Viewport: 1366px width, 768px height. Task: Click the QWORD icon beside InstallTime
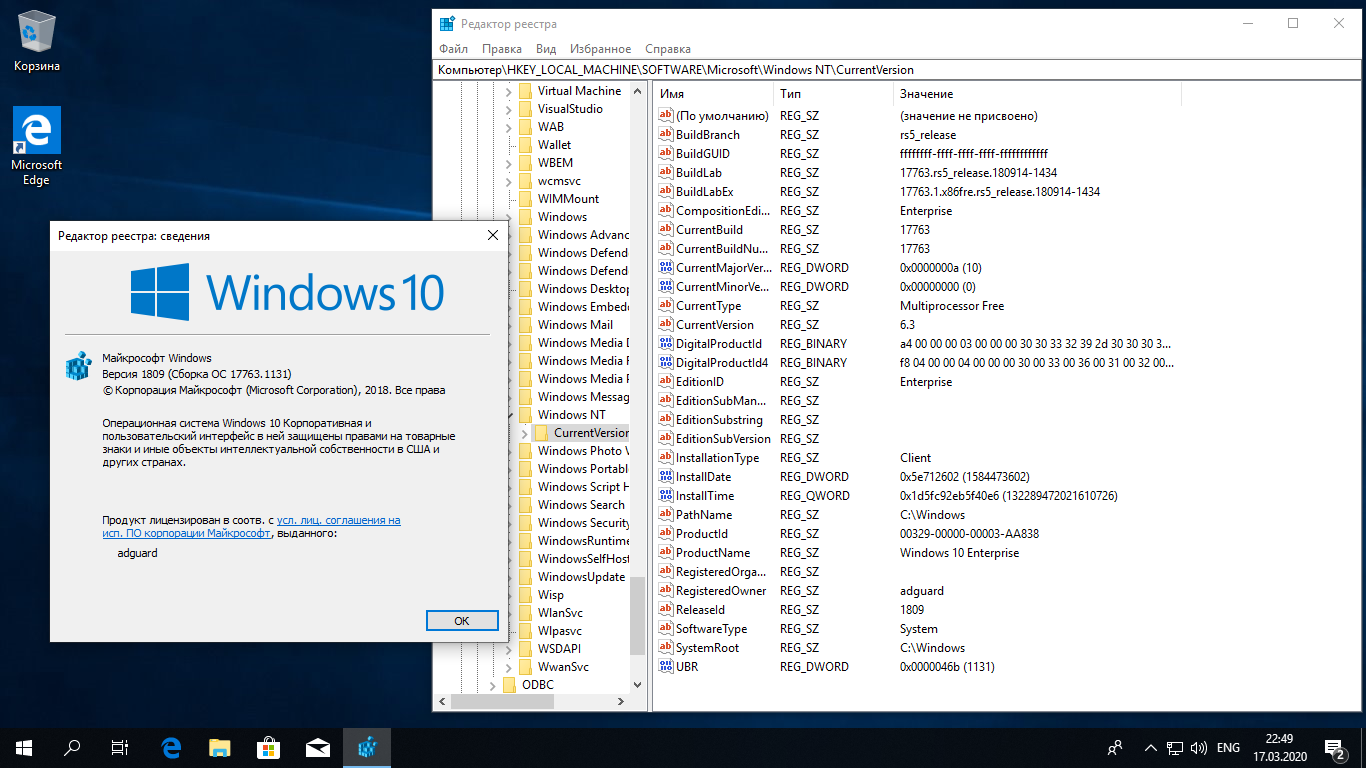click(666, 496)
